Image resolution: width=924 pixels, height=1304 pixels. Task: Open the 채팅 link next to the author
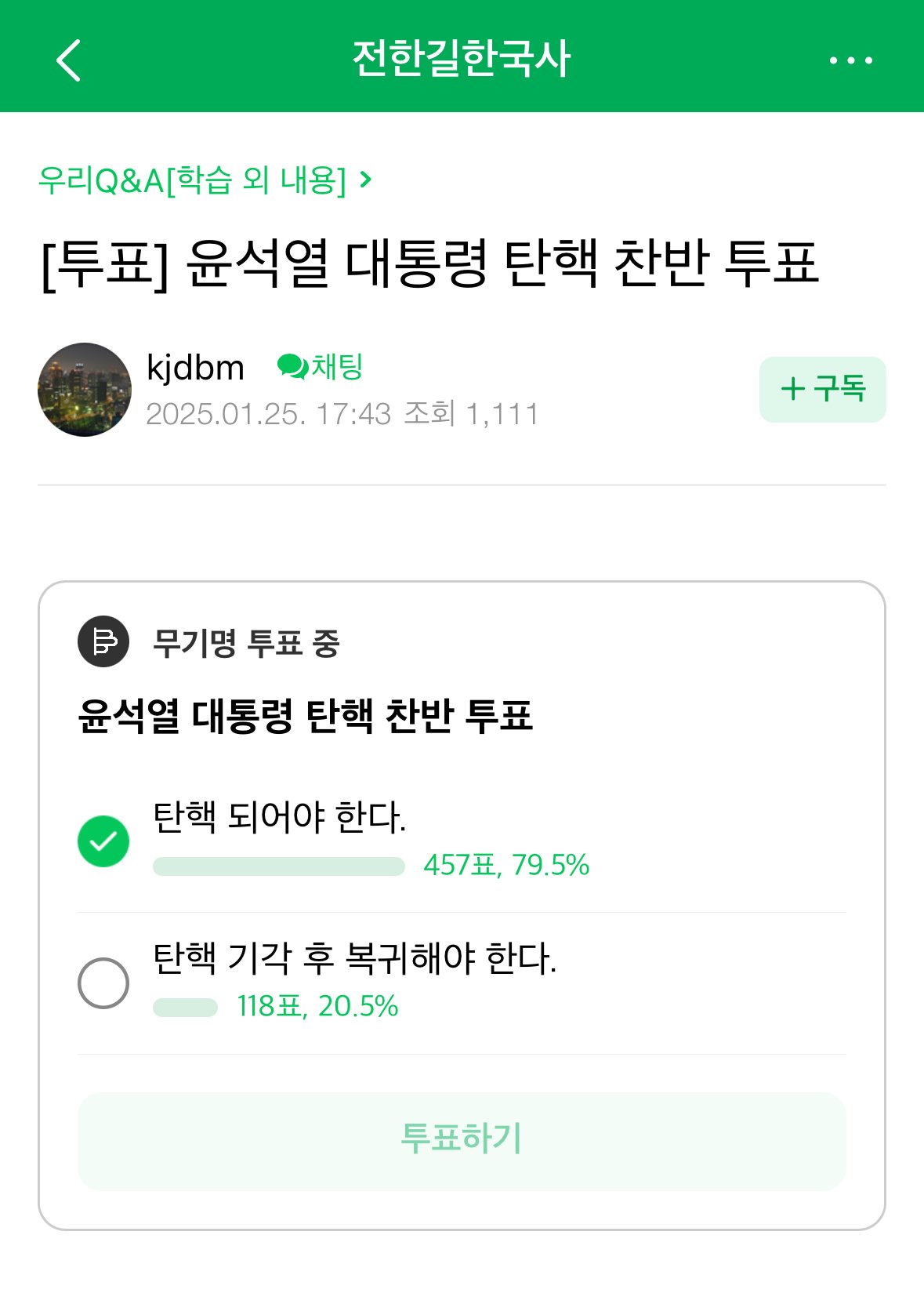coord(337,366)
